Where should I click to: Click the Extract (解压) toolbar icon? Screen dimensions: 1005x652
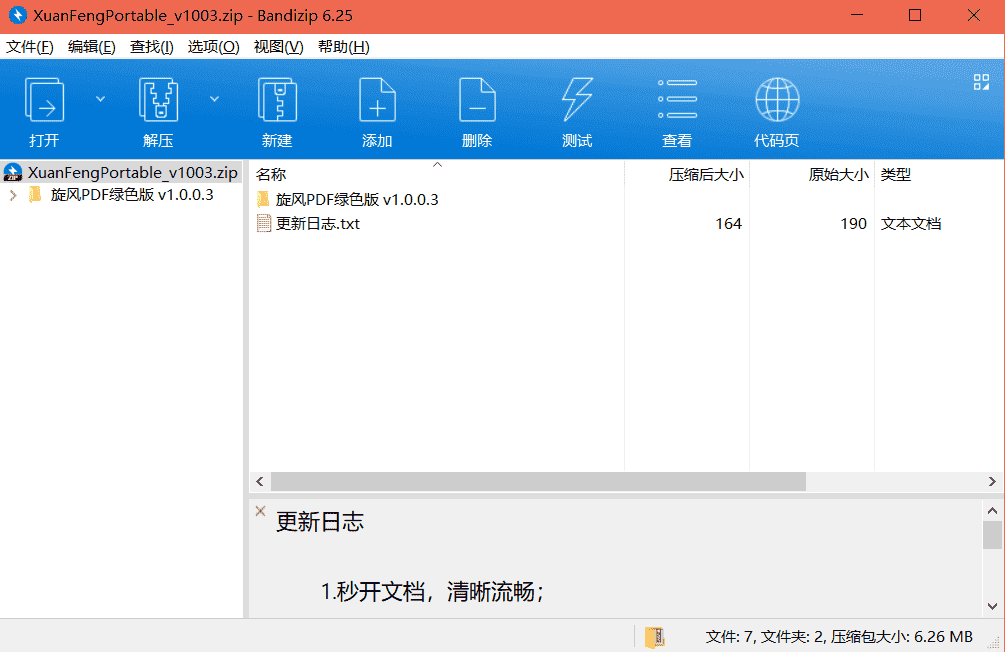[158, 100]
